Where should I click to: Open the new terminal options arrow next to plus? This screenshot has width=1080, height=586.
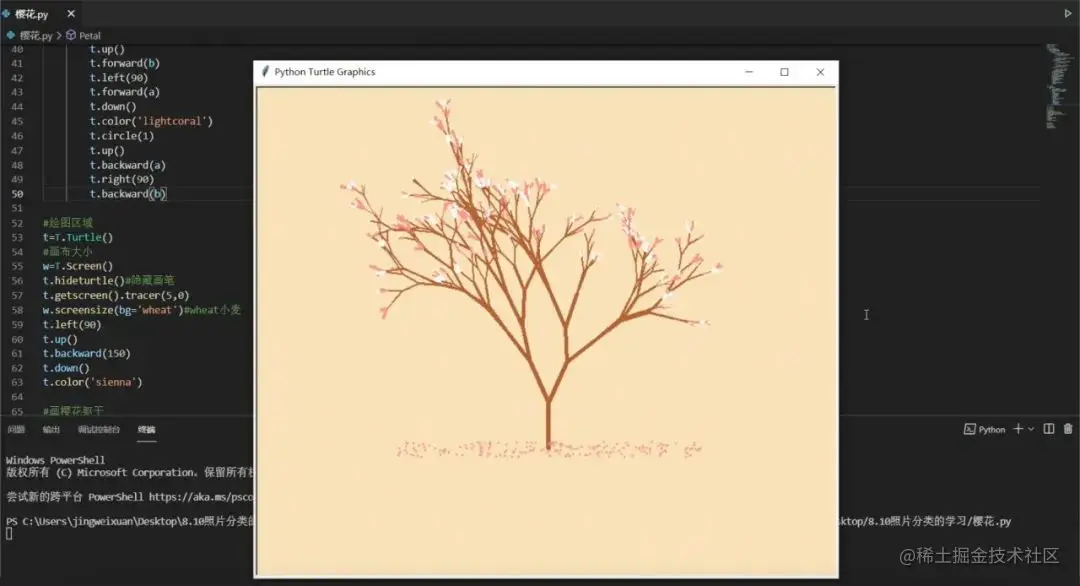tap(1030, 428)
